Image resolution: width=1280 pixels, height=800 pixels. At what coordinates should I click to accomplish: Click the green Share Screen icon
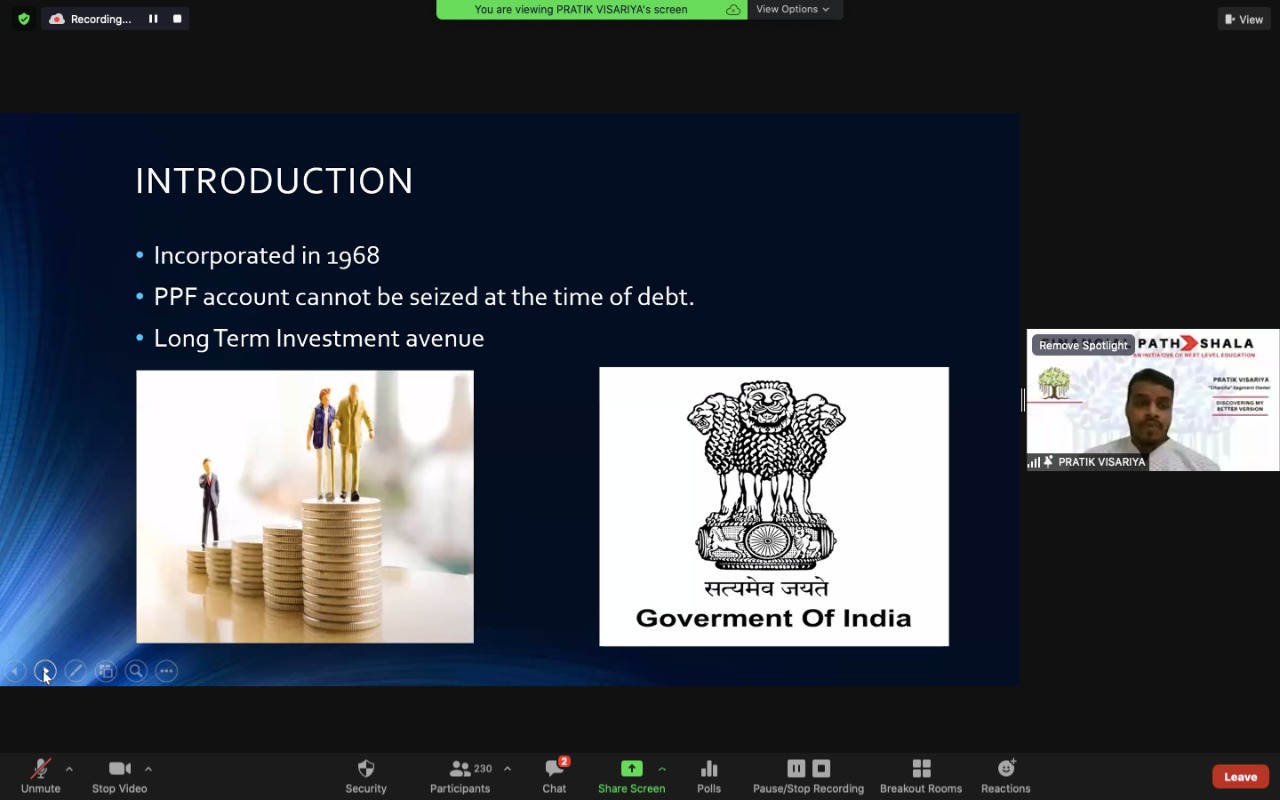point(631,768)
